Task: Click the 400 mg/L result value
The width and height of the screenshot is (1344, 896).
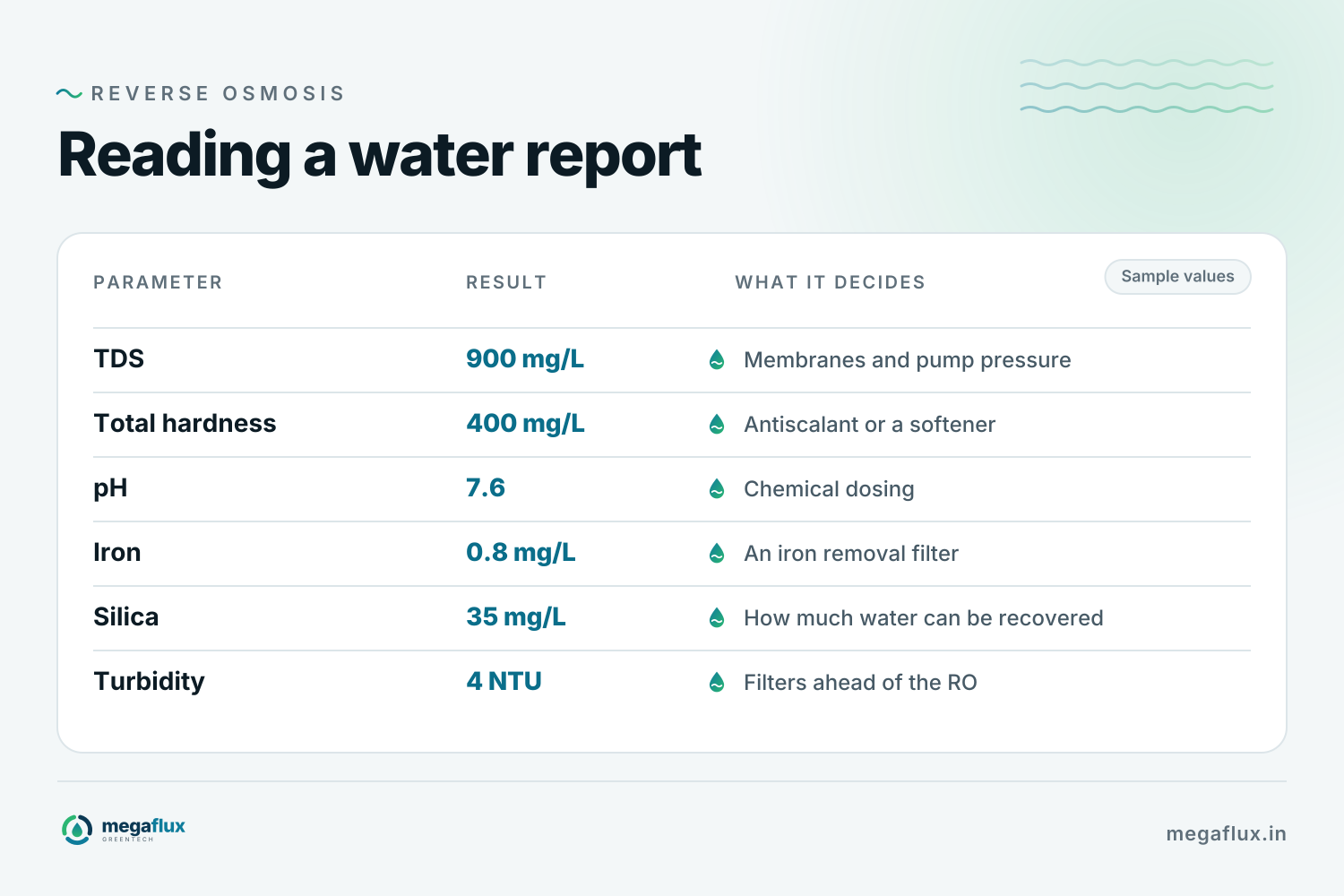Action: click(x=526, y=424)
